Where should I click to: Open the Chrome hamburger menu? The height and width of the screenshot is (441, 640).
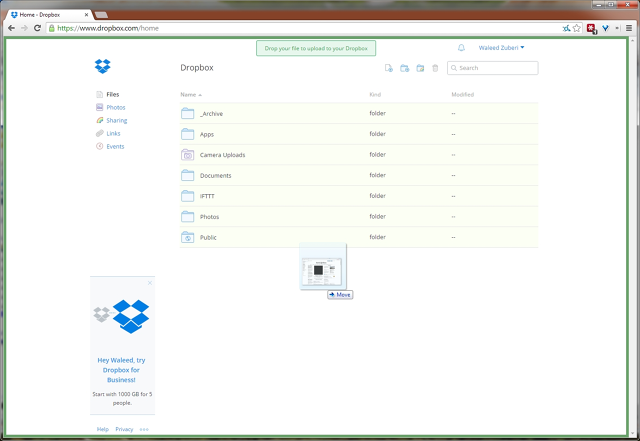629,28
